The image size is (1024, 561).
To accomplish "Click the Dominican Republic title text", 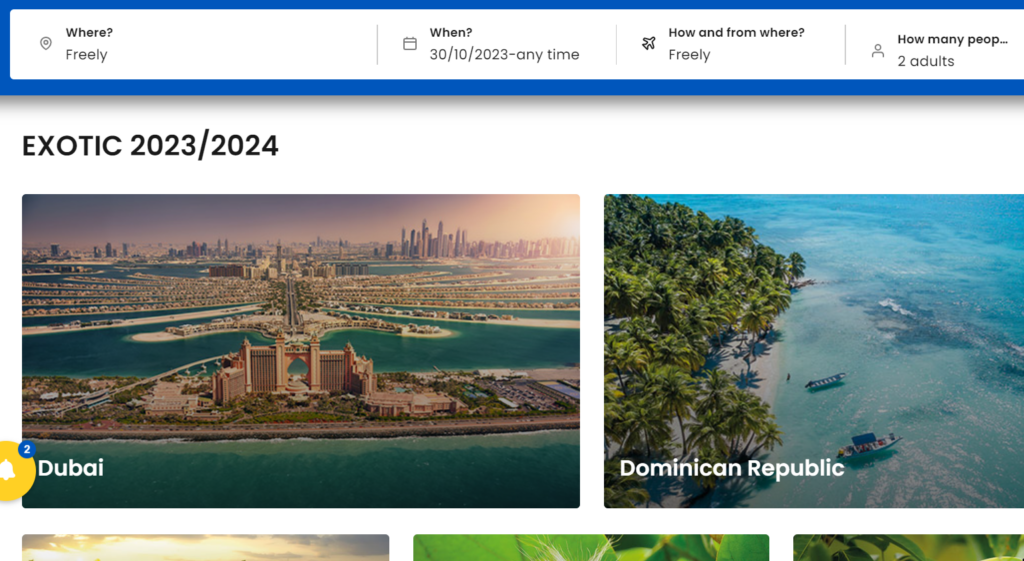I will tap(732, 468).
